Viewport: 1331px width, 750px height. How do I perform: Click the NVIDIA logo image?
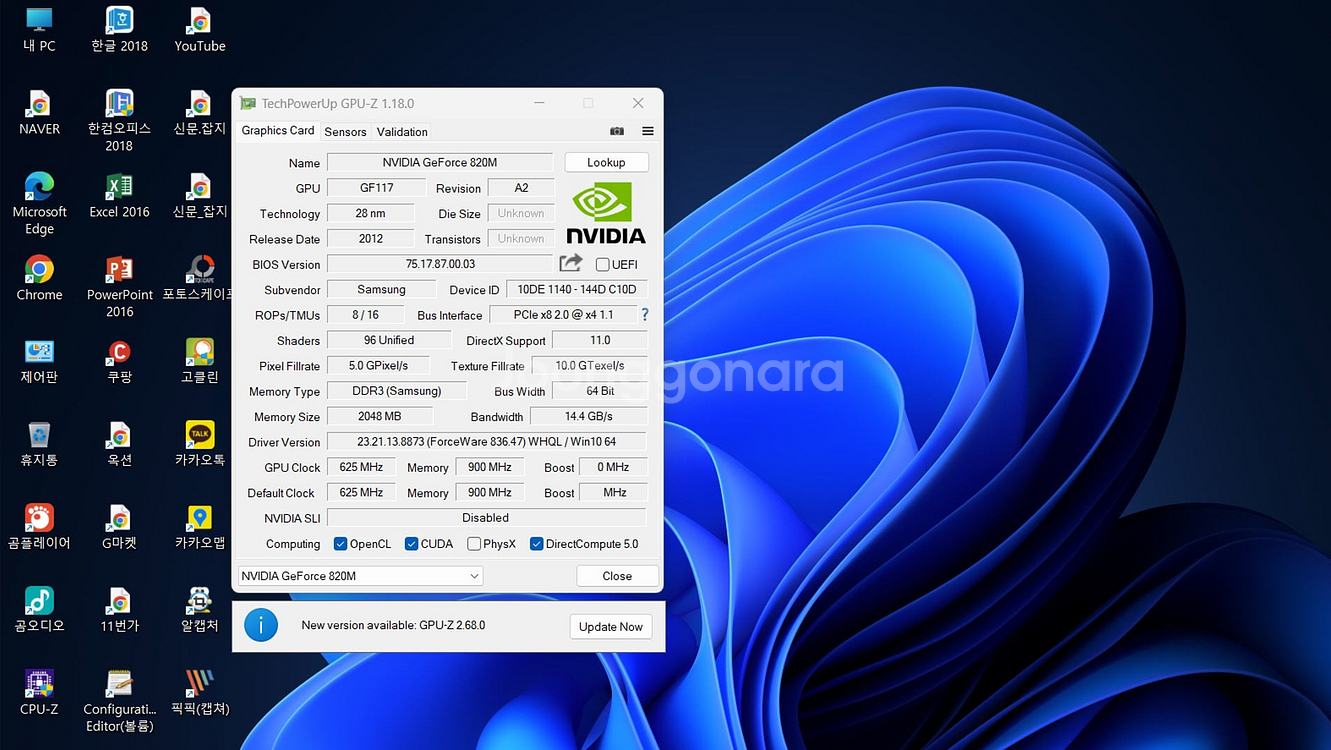[606, 213]
